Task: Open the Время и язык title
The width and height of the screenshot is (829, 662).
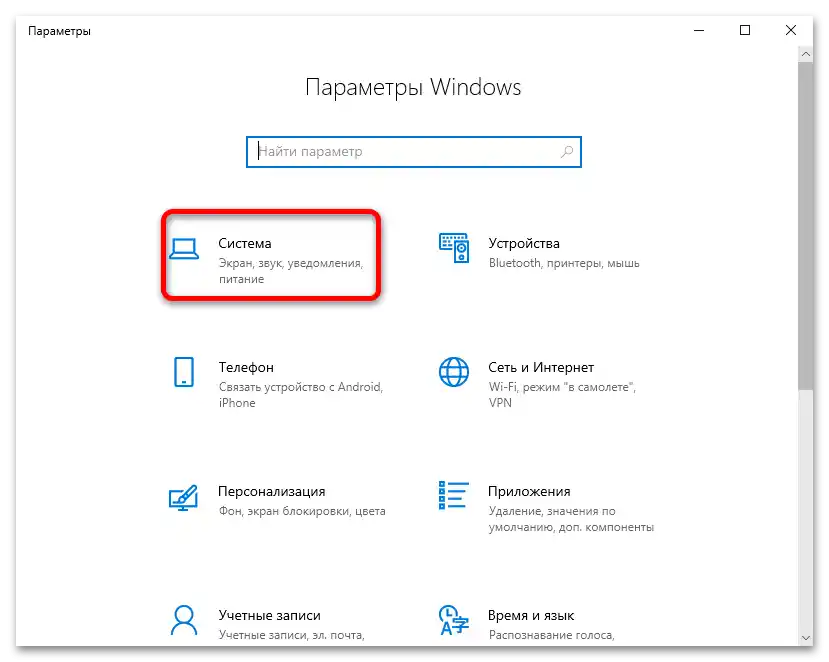Action: click(x=531, y=615)
